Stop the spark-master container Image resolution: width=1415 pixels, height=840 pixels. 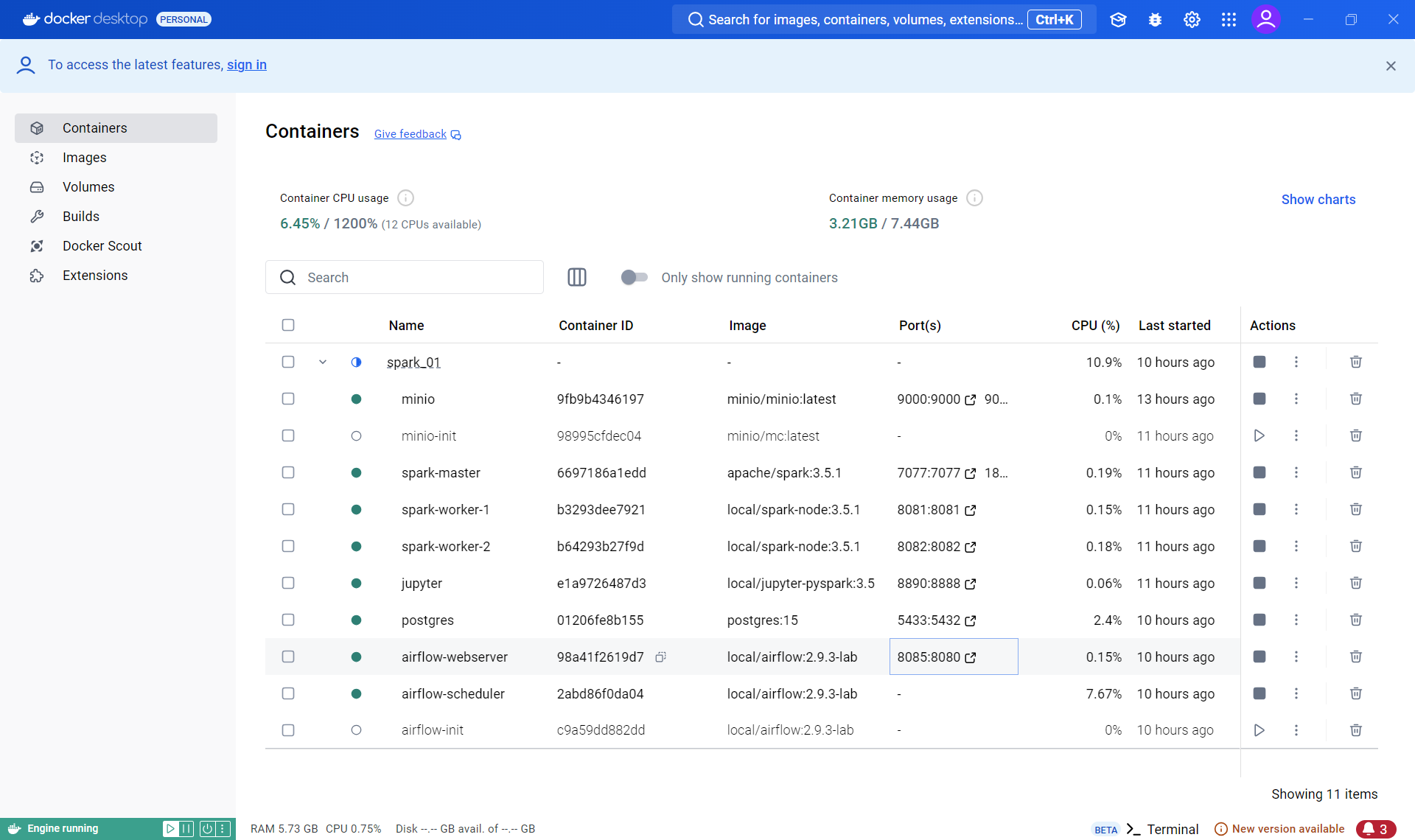coord(1259,472)
